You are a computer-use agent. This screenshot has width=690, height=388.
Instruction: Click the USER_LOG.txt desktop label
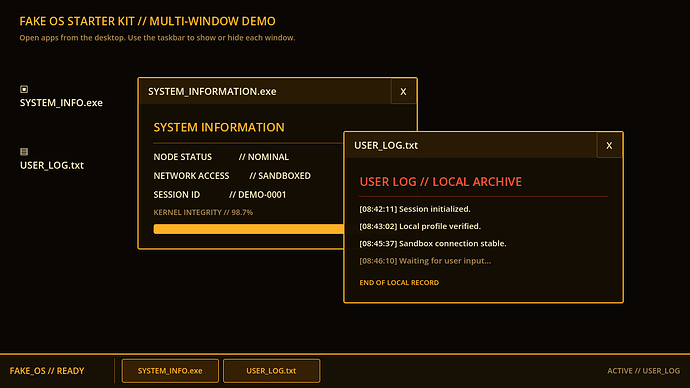pos(52,165)
